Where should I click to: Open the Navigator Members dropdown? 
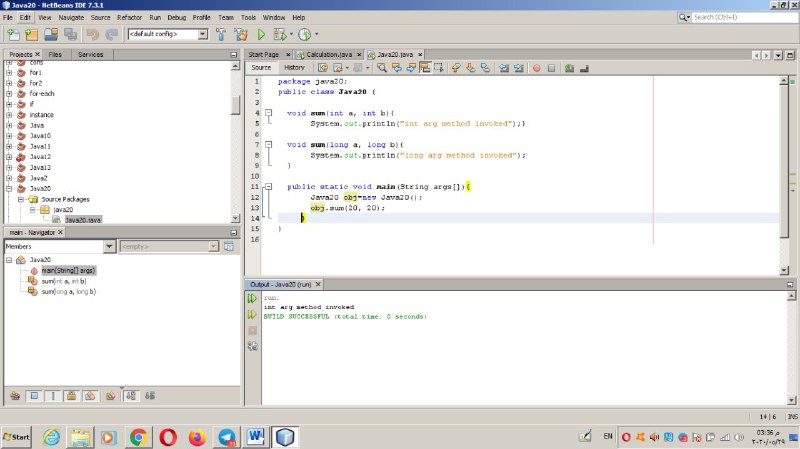[x=109, y=246]
